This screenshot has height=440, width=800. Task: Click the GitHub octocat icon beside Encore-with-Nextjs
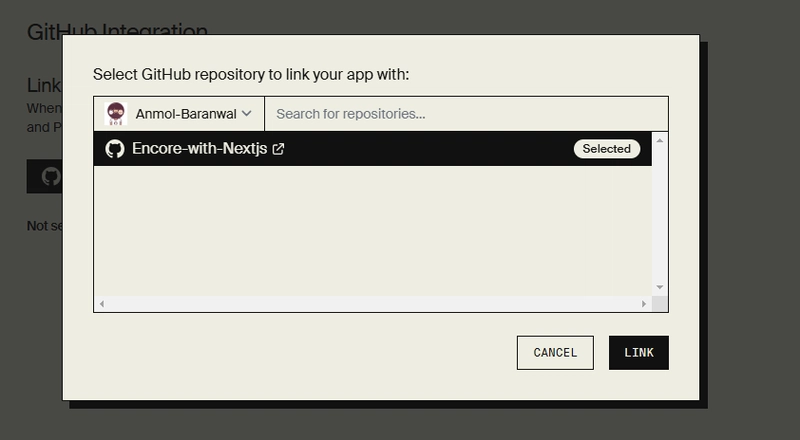[x=115, y=149]
